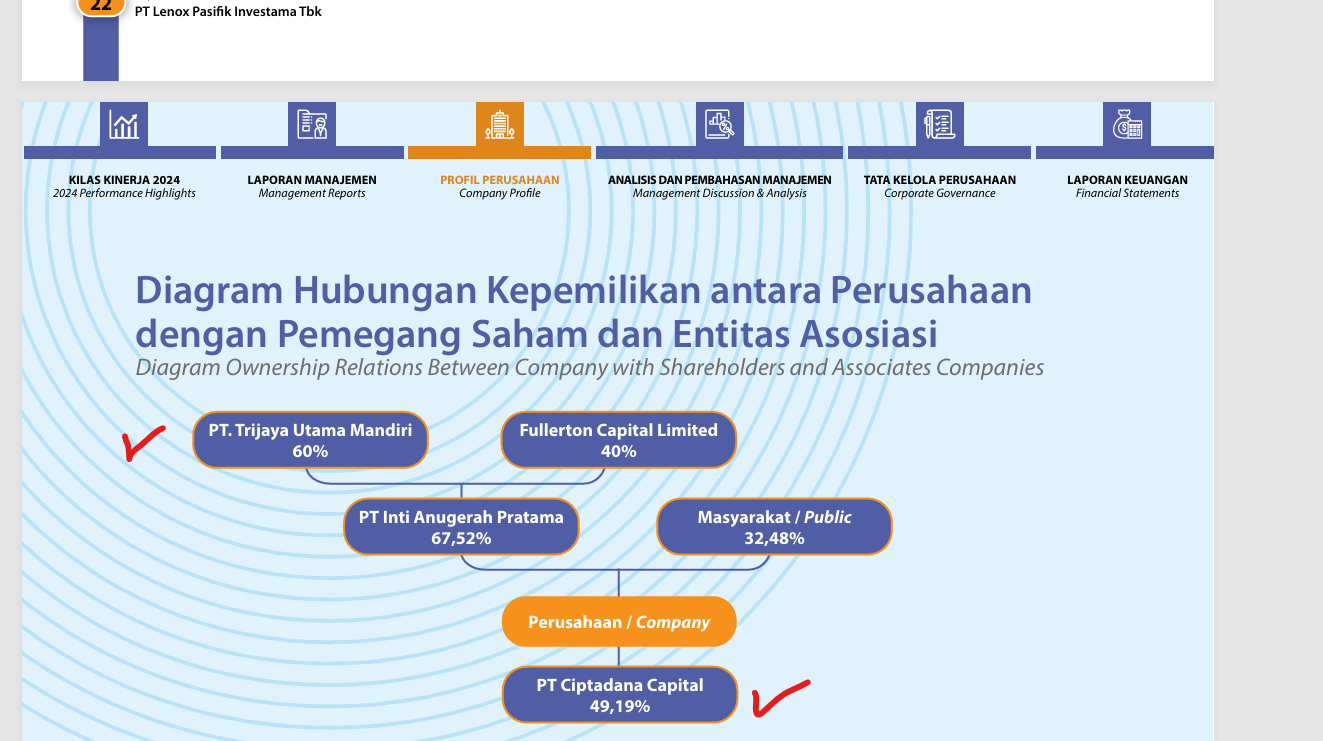
Task: Click '2024 Performance Highlights' subtitle text
Action: [x=124, y=194]
